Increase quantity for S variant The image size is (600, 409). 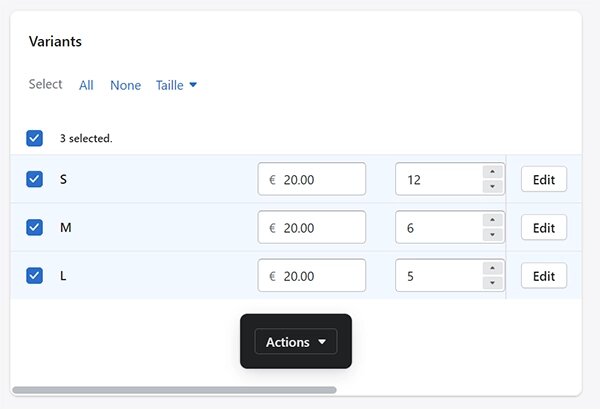(492, 172)
